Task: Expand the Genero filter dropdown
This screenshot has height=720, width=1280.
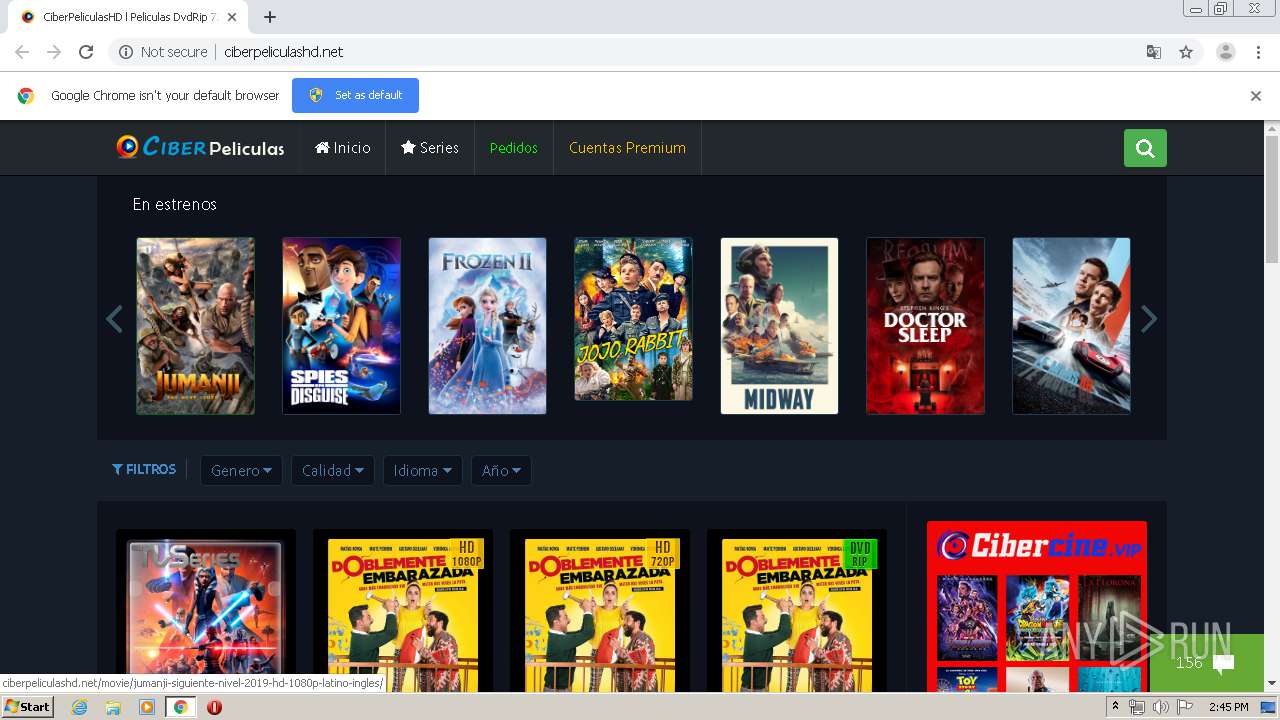Action: pyautogui.click(x=241, y=470)
